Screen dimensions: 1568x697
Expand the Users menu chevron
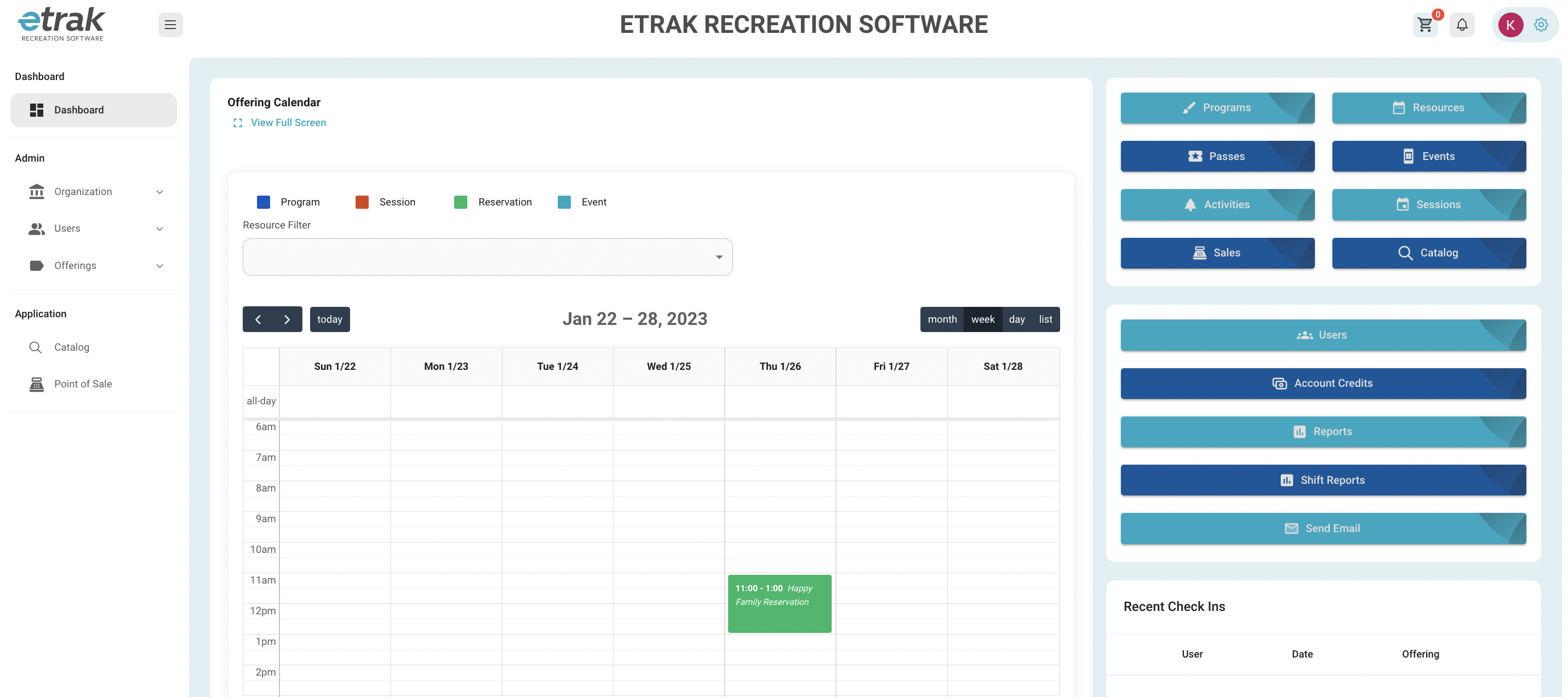tap(159, 229)
